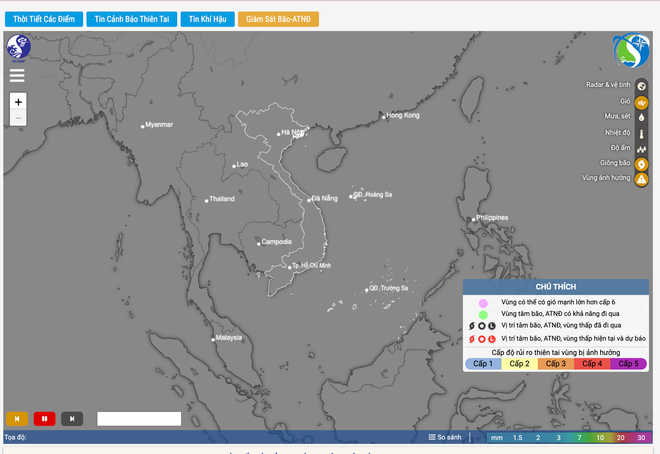660x454 pixels.
Task: Click the round globe logo at top right
Action: tap(630, 52)
